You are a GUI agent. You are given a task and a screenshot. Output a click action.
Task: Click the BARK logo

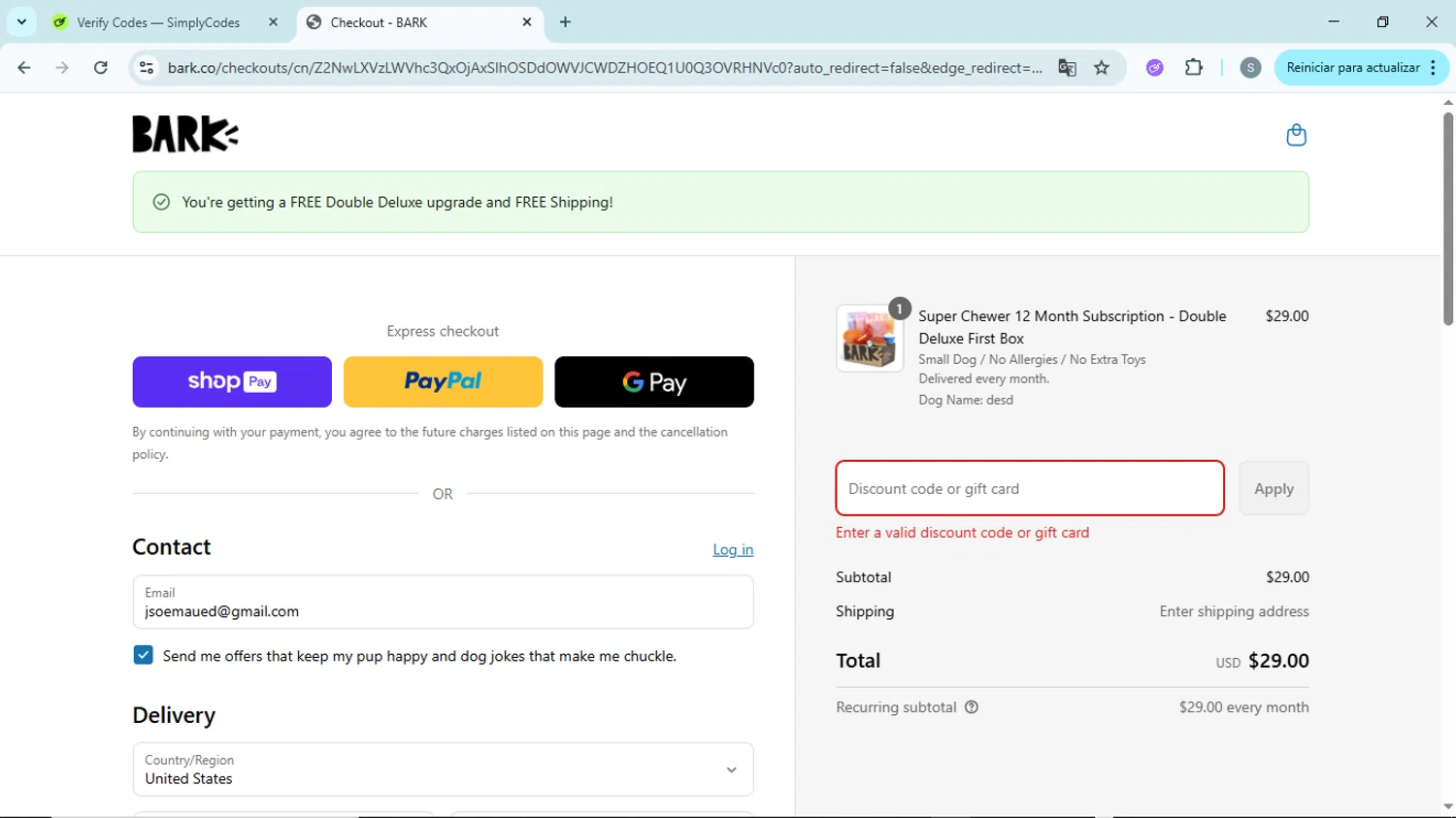pyautogui.click(x=185, y=134)
